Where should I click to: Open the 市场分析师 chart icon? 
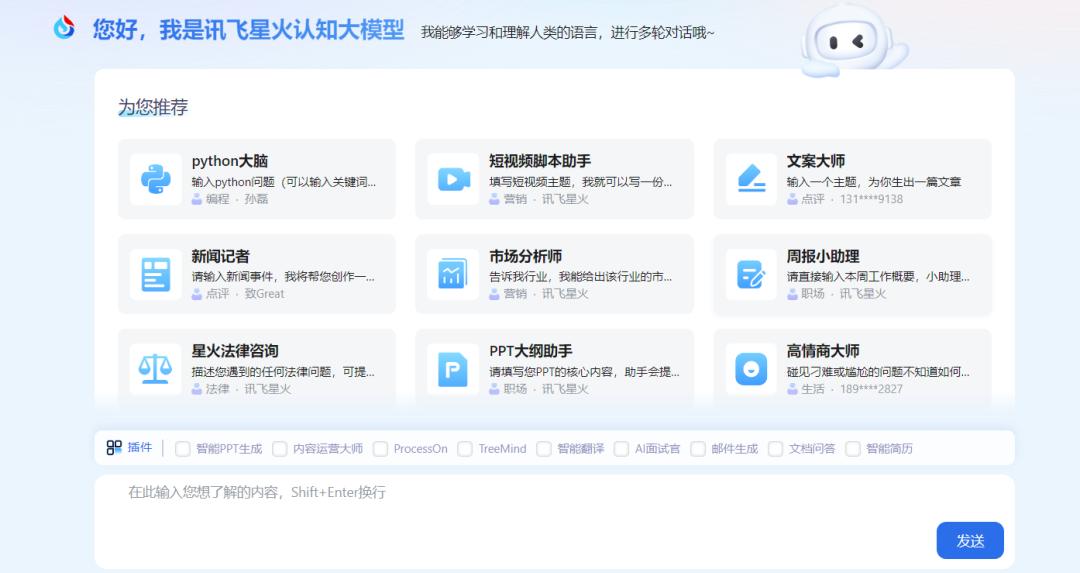(x=453, y=274)
